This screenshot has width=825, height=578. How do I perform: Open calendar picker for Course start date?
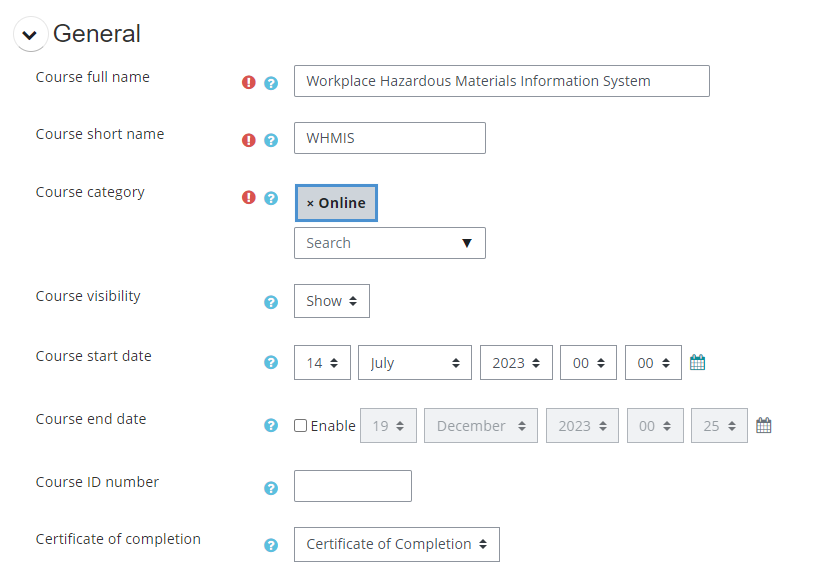[x=698, y=363]
